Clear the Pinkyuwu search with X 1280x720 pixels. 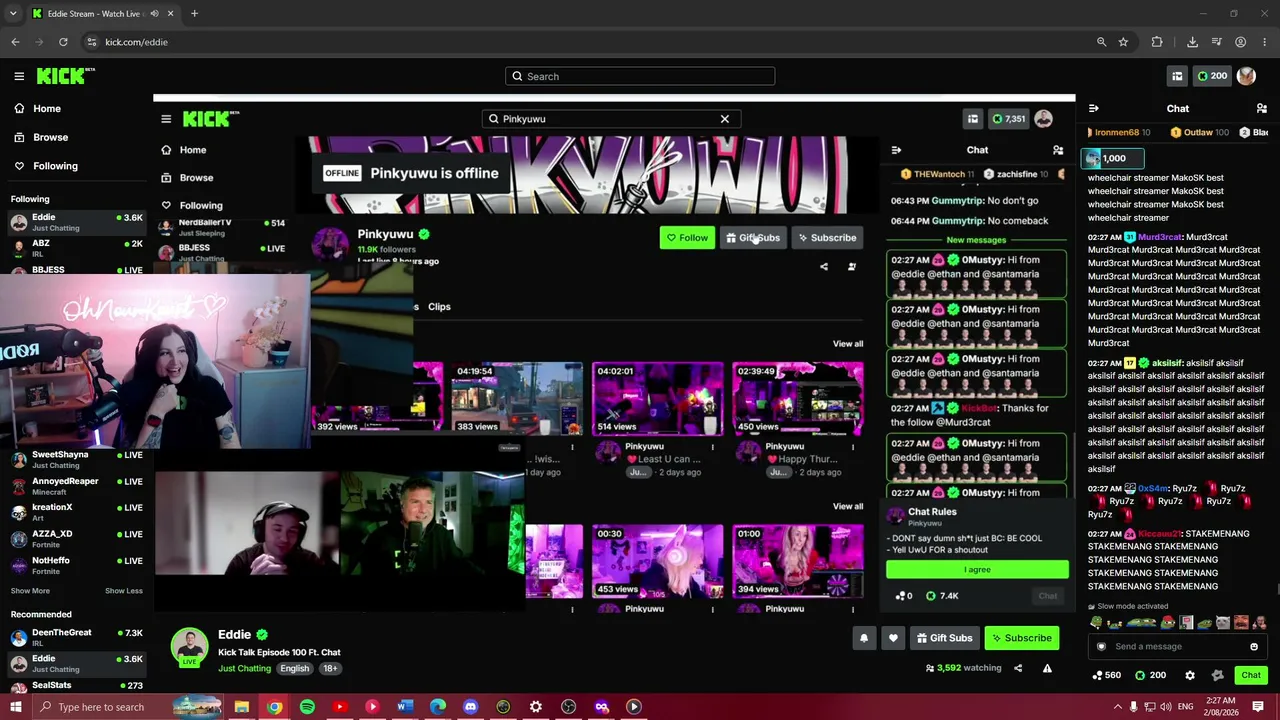click(725, 119)
